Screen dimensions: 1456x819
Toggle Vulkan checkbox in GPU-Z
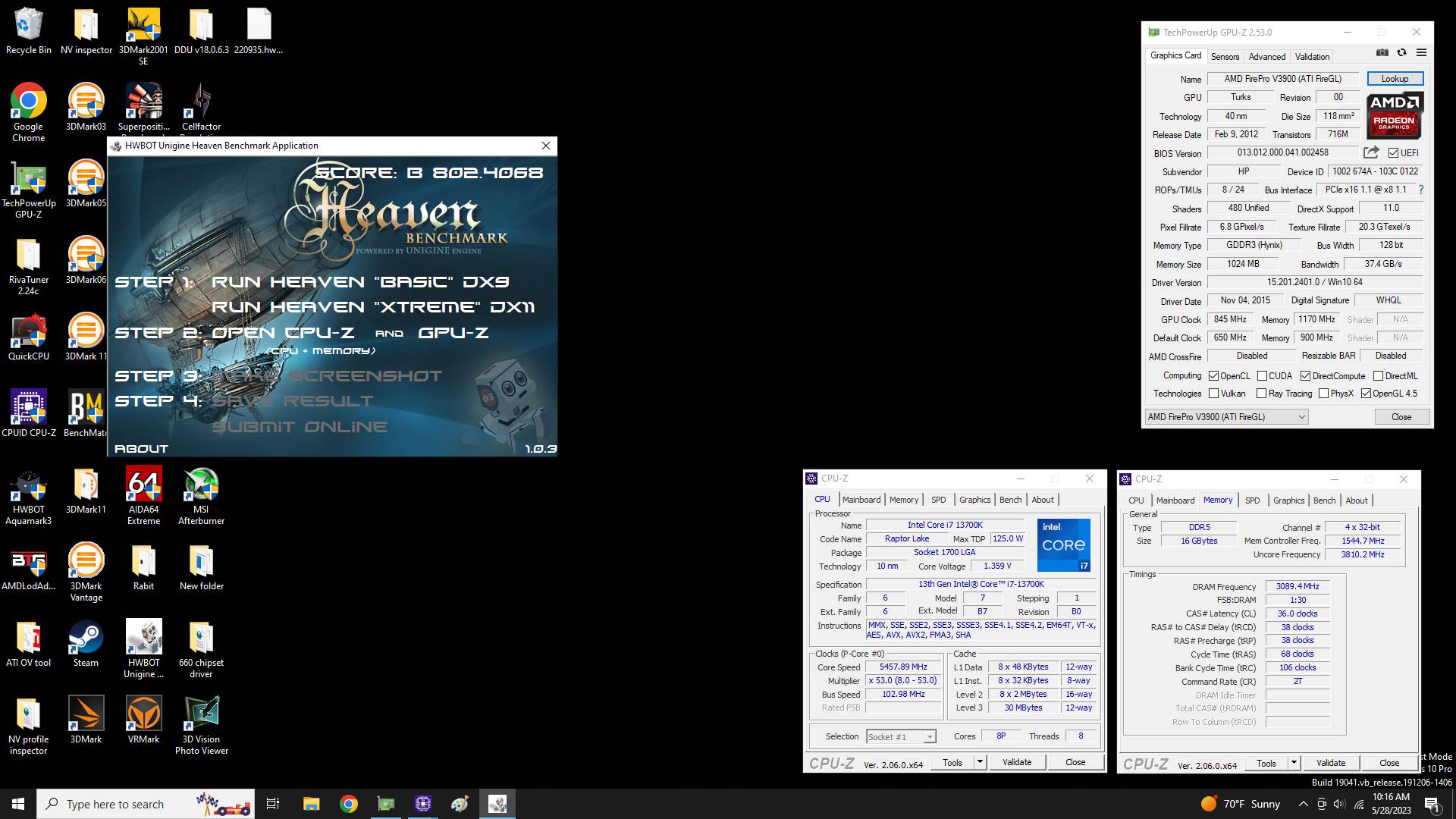pyautogui.click(x=1213, y=394)
